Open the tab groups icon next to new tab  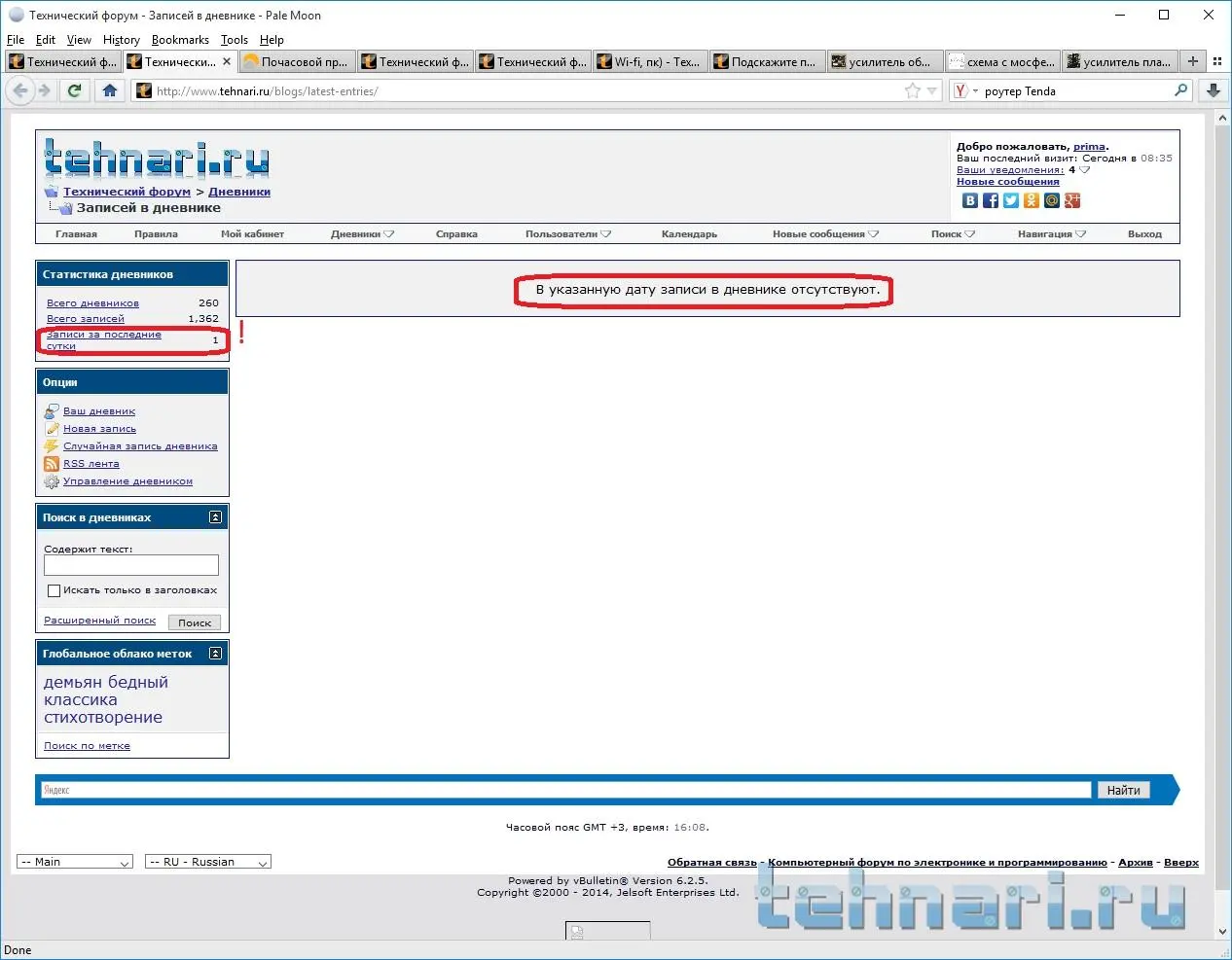pos(1217,61)
